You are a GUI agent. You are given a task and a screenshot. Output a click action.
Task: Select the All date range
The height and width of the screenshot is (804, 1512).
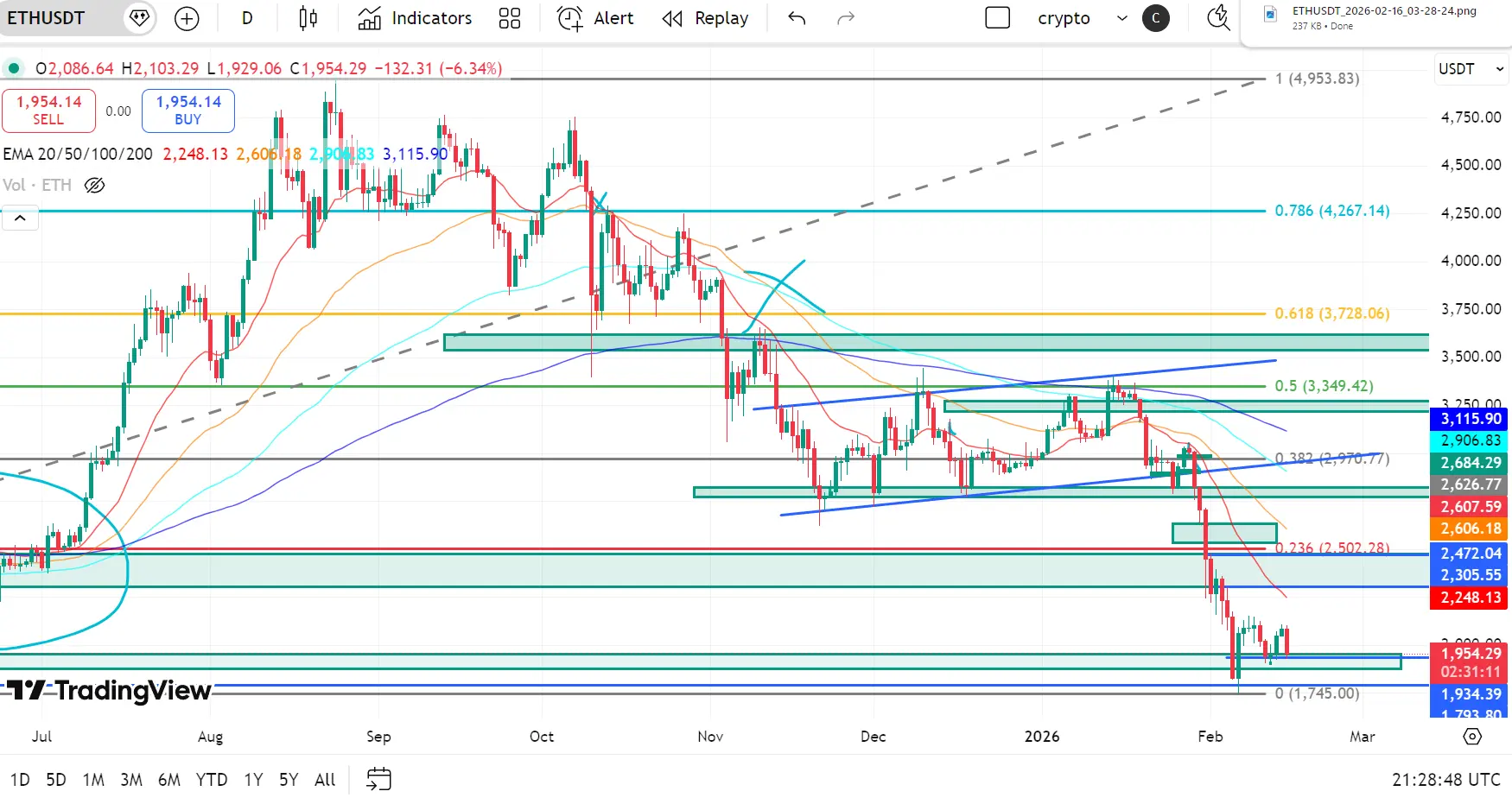coord(325,780)
